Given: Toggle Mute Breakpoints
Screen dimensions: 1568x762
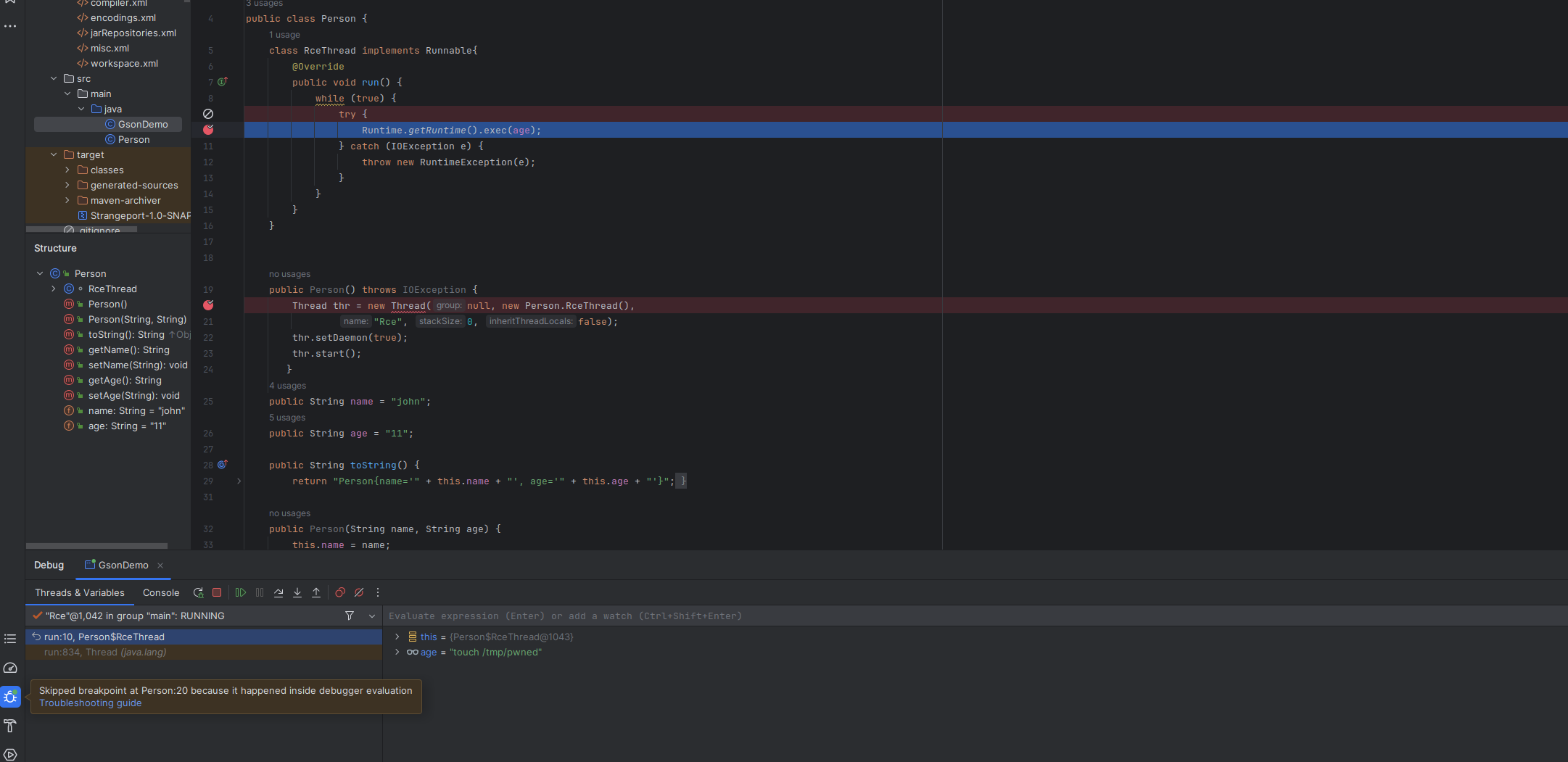Looking at the screenshot, I should pos(359,592).
